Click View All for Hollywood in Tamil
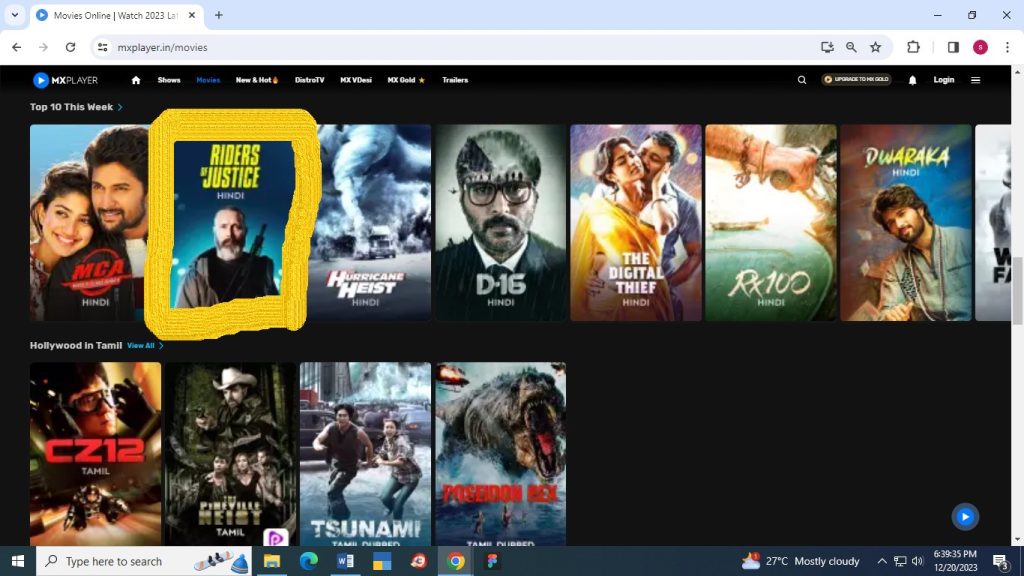This screenshot has width=1024, height=576. pos(145,345)
